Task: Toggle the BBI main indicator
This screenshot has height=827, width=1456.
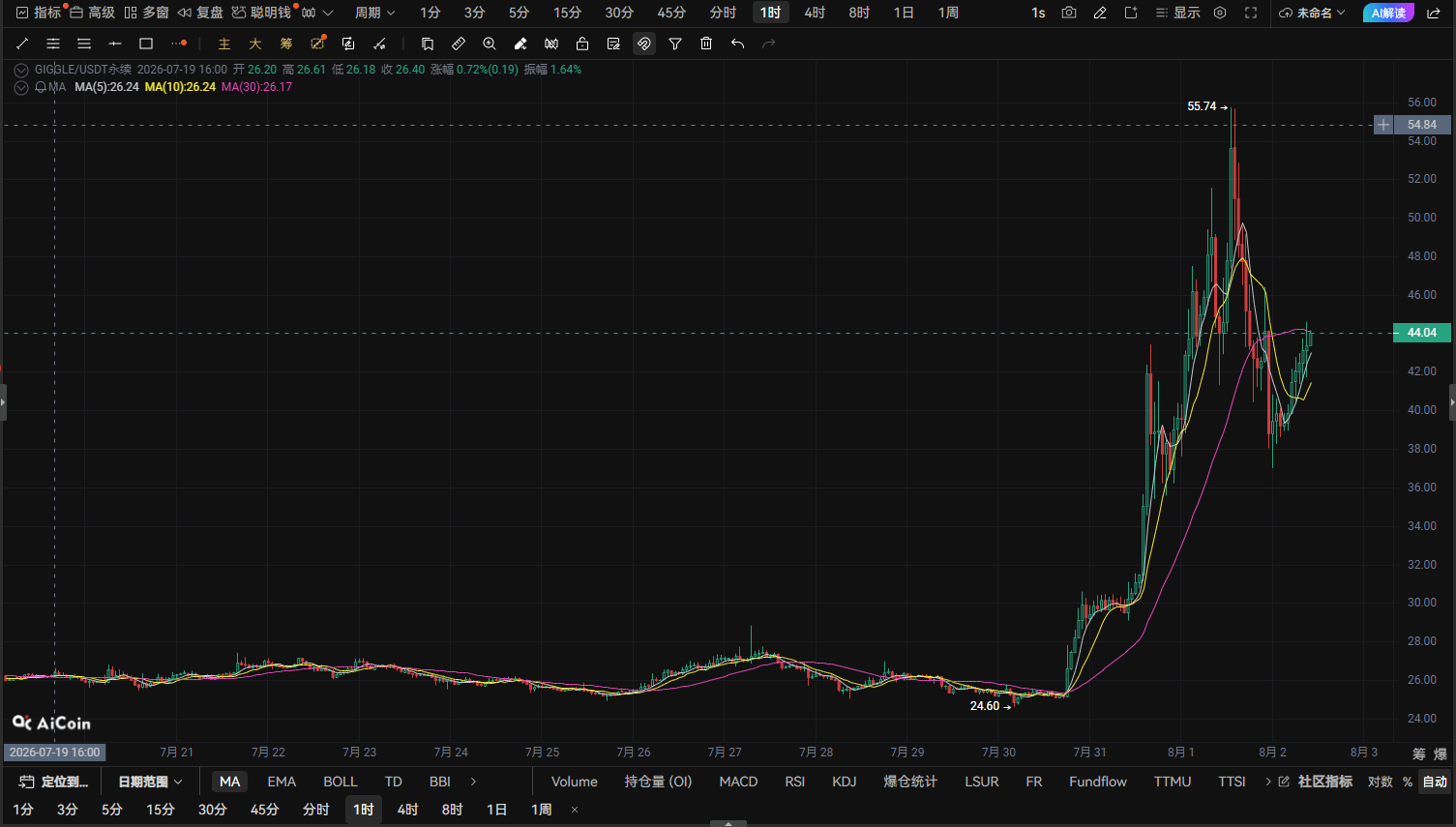Action: 440,782
